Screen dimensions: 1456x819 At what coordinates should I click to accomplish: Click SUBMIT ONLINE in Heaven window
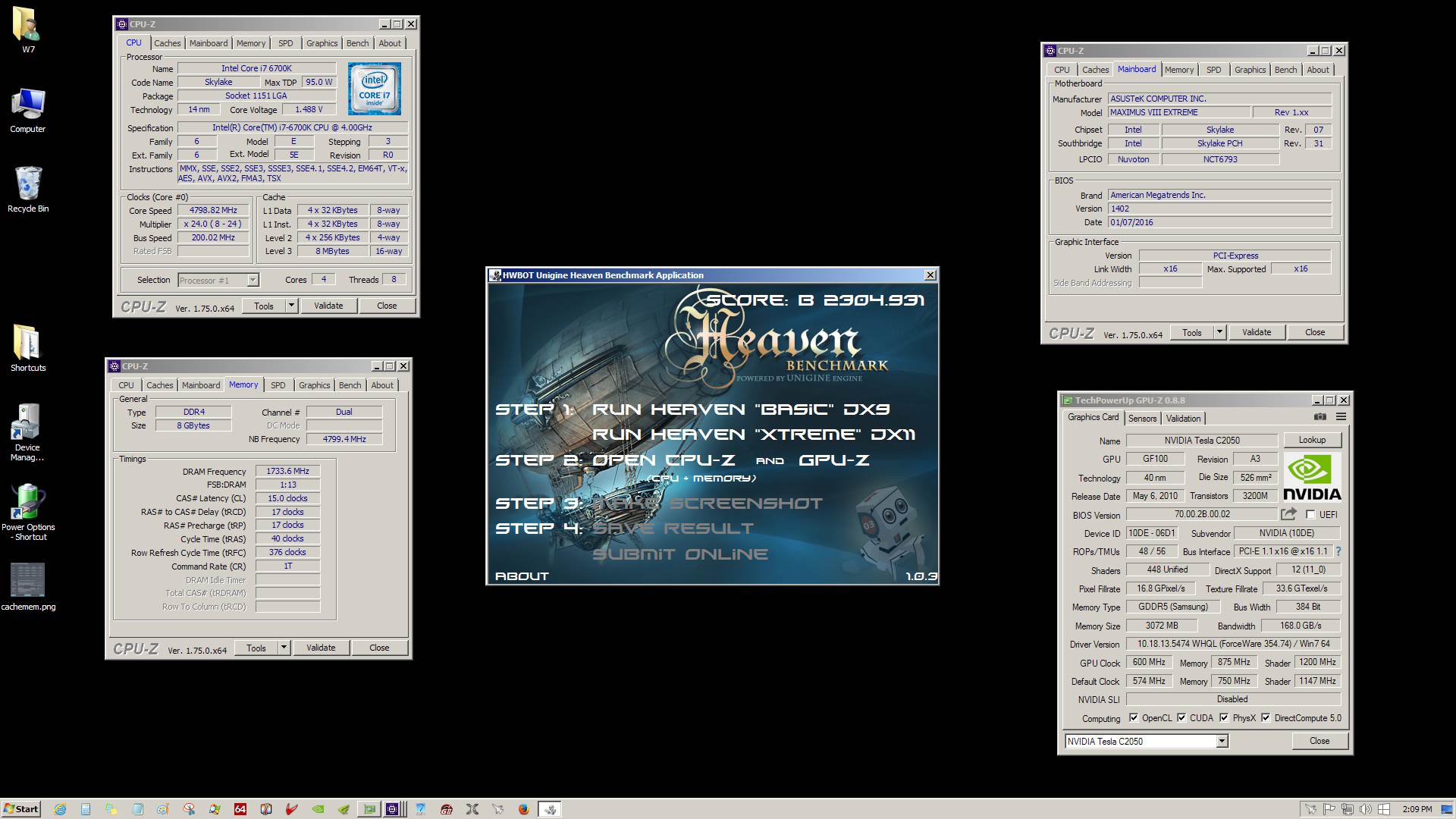pyautogui.click(x=679, y=554)
